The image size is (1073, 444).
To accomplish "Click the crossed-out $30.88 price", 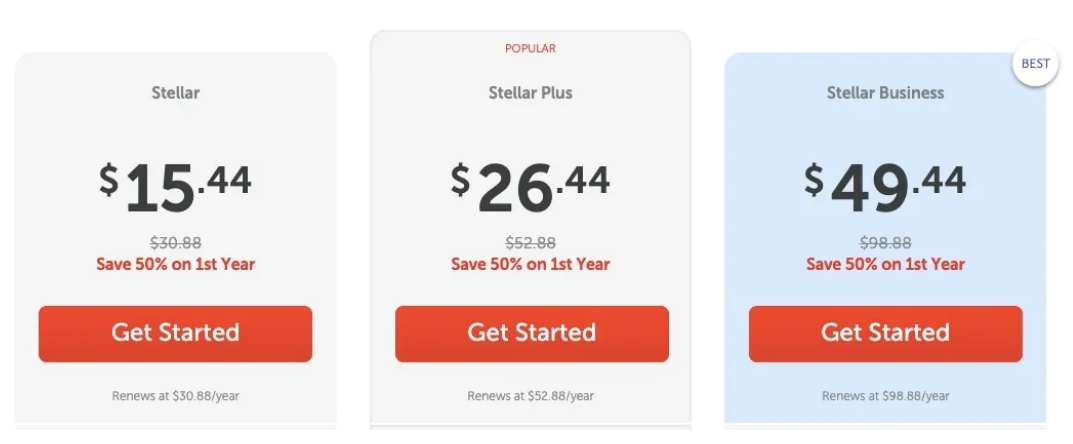I will tap(175, 243).
